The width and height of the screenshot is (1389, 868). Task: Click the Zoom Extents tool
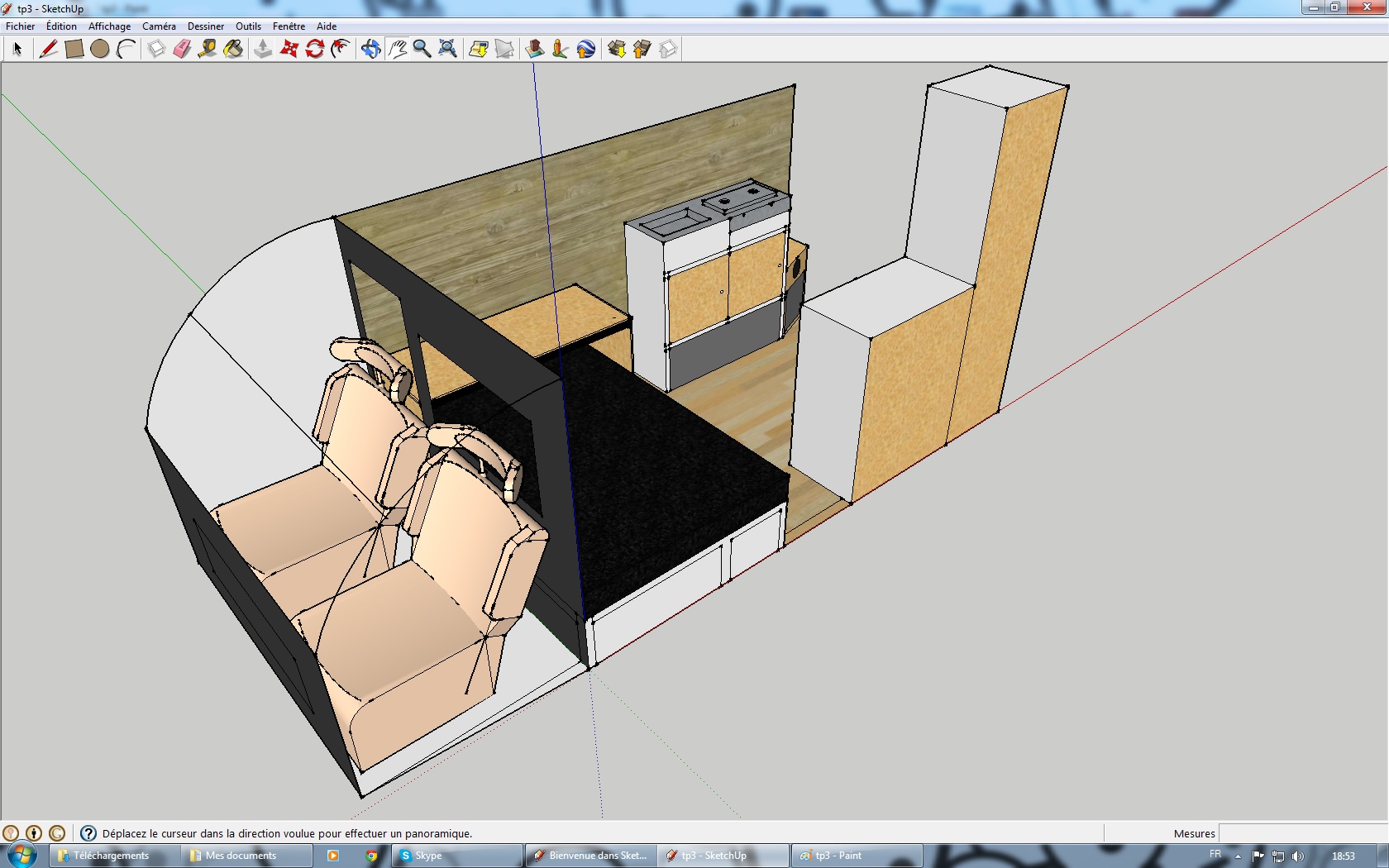tap(447, 50)
